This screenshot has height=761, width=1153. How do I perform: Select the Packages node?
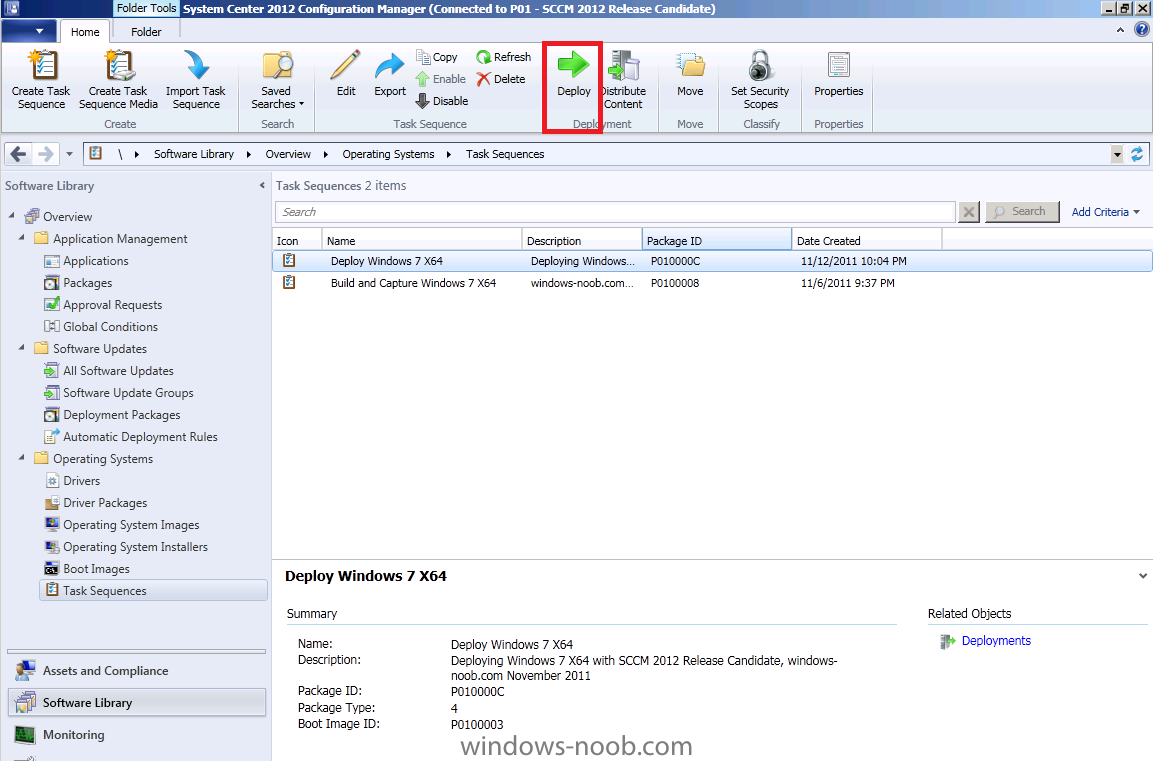point(78,283)
